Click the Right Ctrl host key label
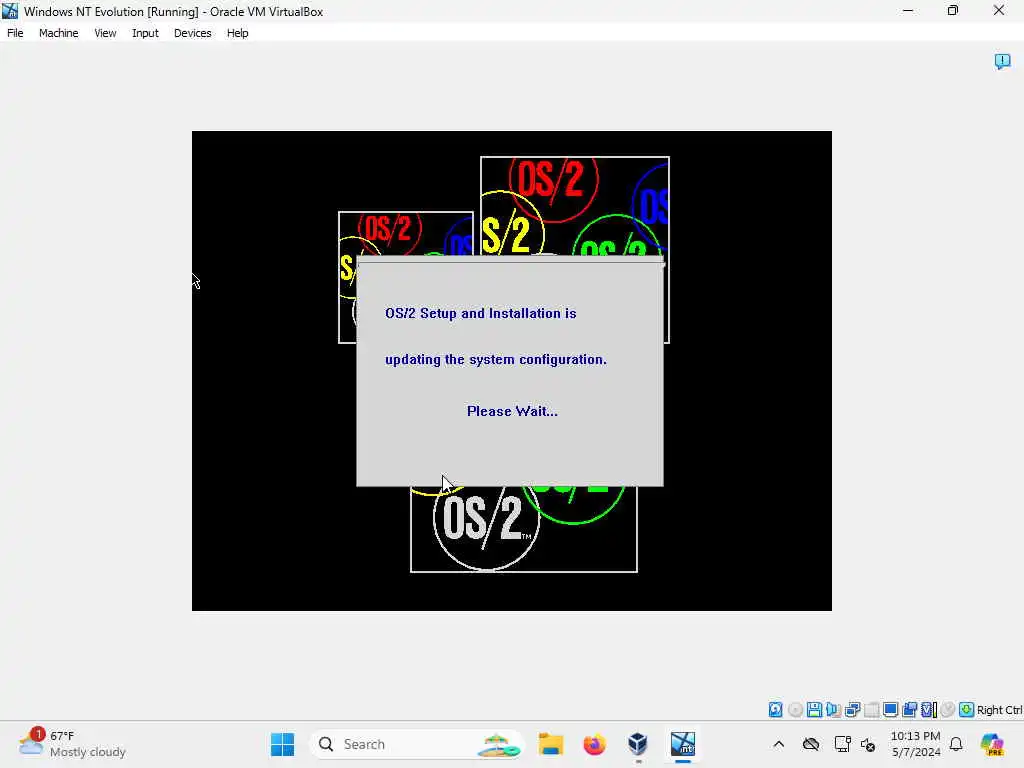 tap(999, 710)
